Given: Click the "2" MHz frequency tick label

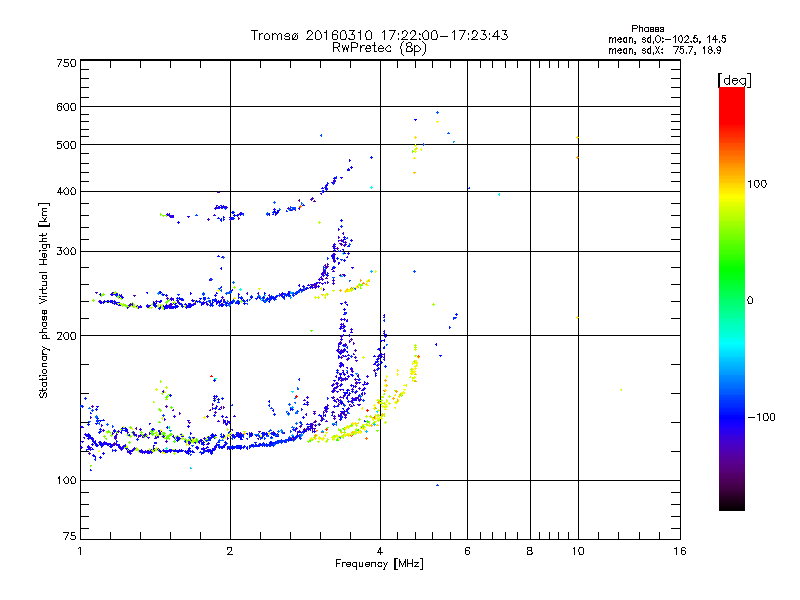Looking at the screenshot, I should pyautogui.click(x=230, y=551).
